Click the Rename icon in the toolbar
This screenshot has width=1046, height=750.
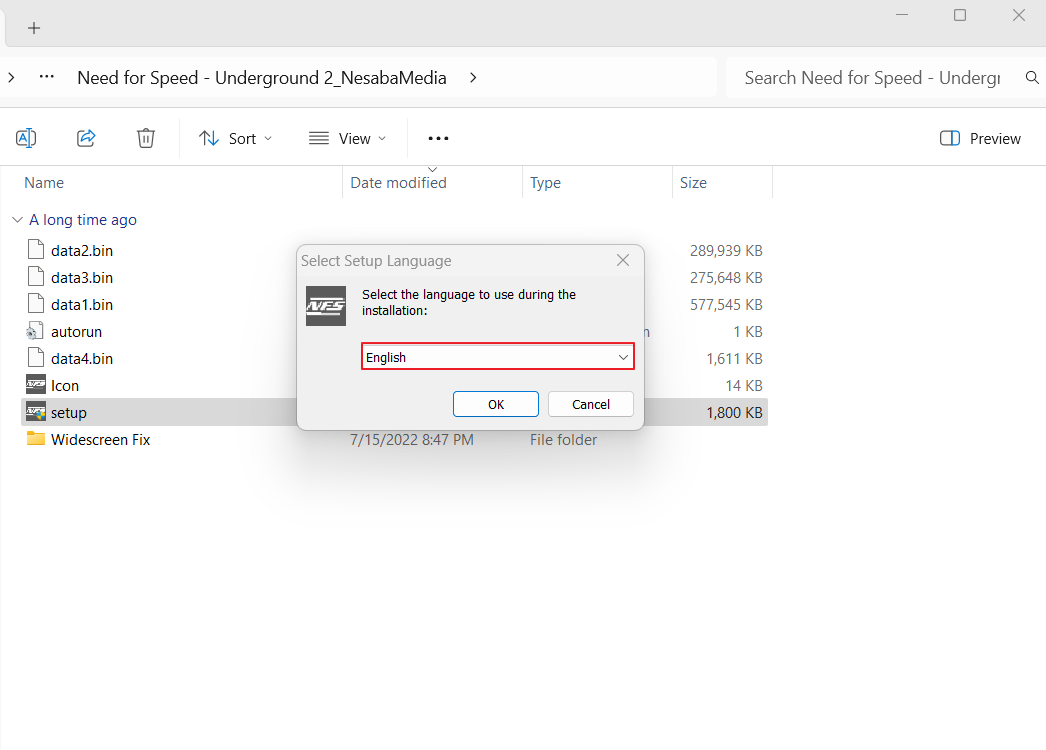pos(26,138)
